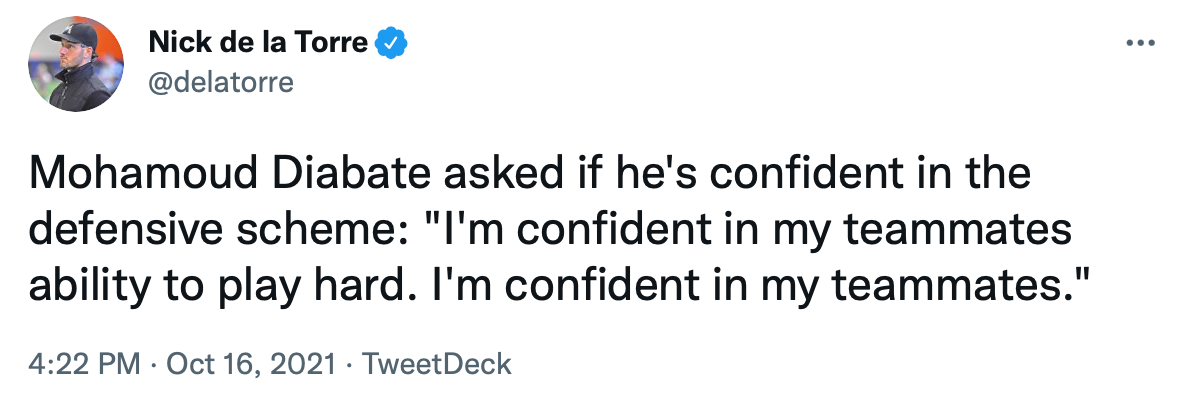The height and width of the screenshot is (416, 1184).
Task: Click the blue verified checkmark badge
Action: click(x=391, y=43)
